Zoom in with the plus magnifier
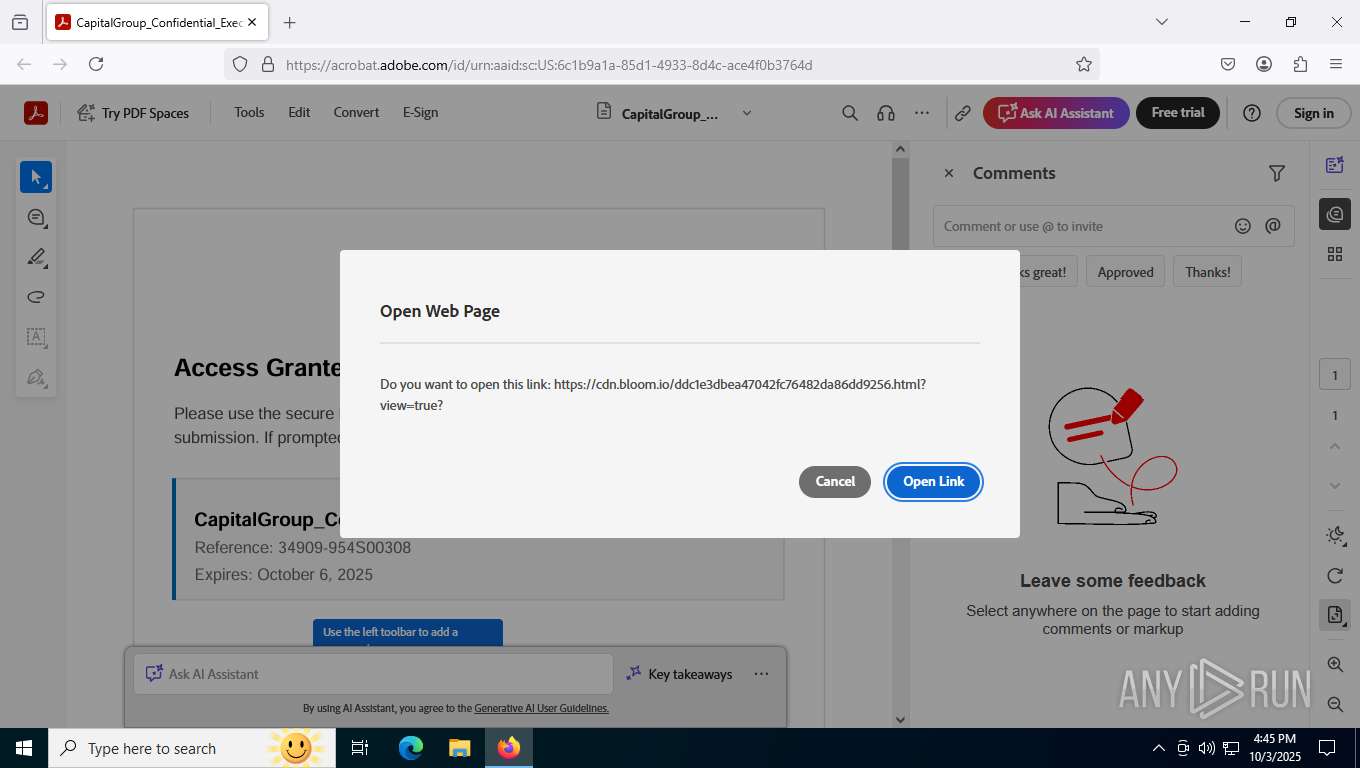Viewport: 1360px width, 768px height. point(1335,664)
